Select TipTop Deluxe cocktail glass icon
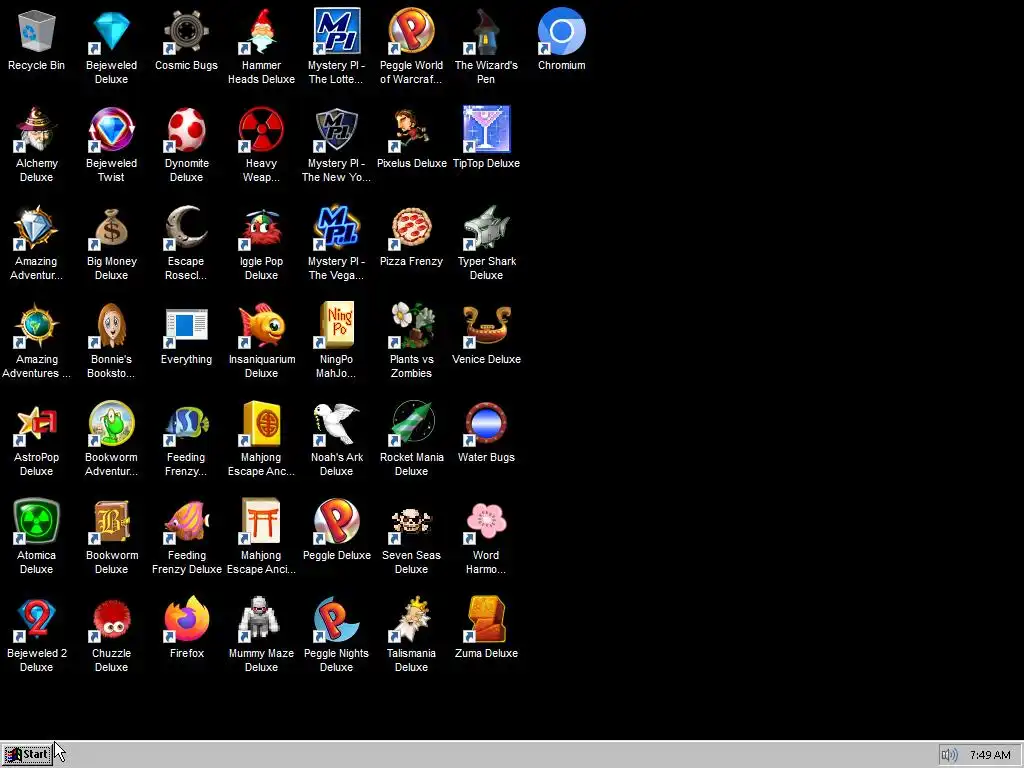The image size is (1024, 768). coord(487,129)
